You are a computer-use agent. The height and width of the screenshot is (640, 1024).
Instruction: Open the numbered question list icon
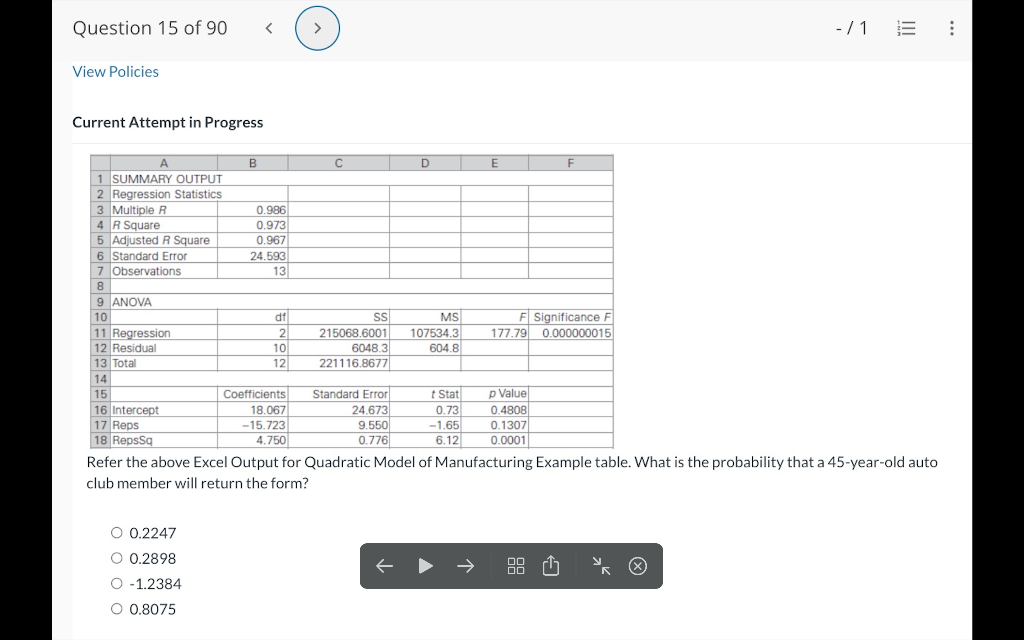click(x=906, y=28)
